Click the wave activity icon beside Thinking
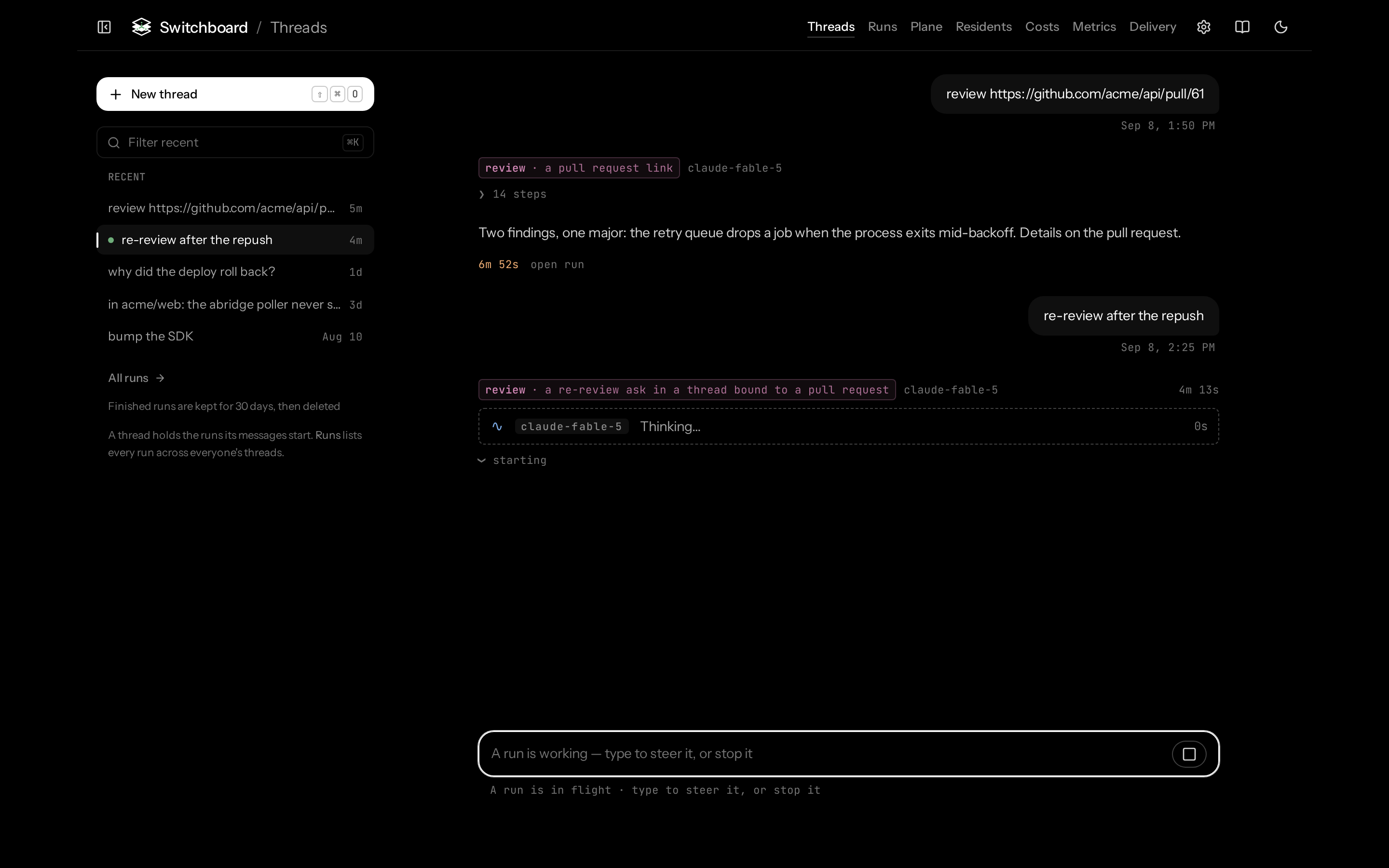Viewport: 1389px width, 868px height. [497, 427]
